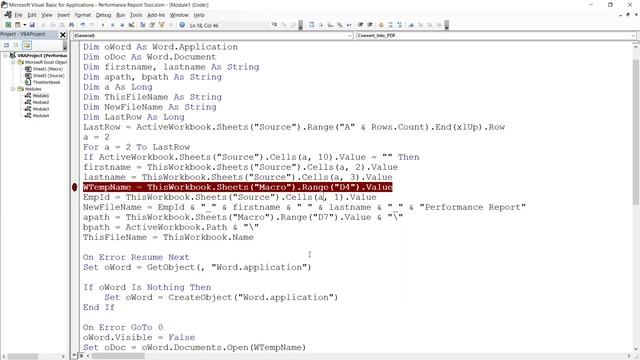640x360 pixels.
Task: Toggle Folders view in Project panel
Action: [x=27, y=45]
